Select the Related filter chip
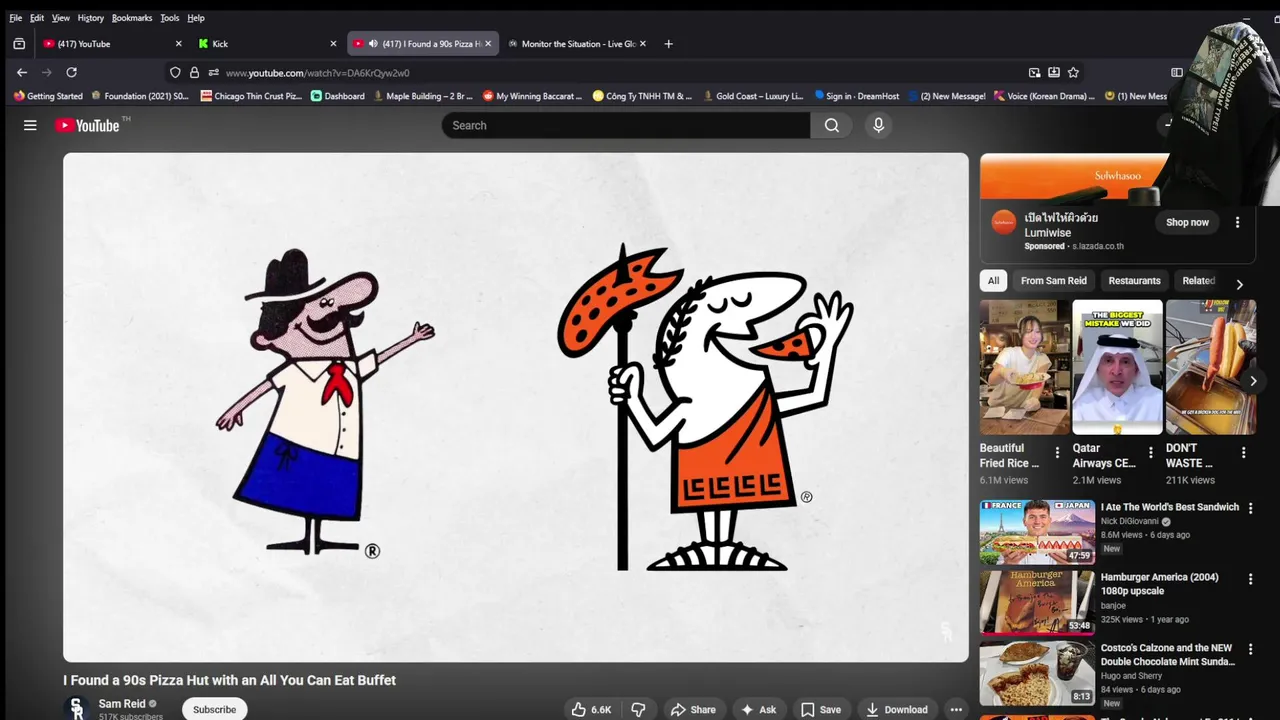This screenshot has width=1280, height=720. (1198, 281)
